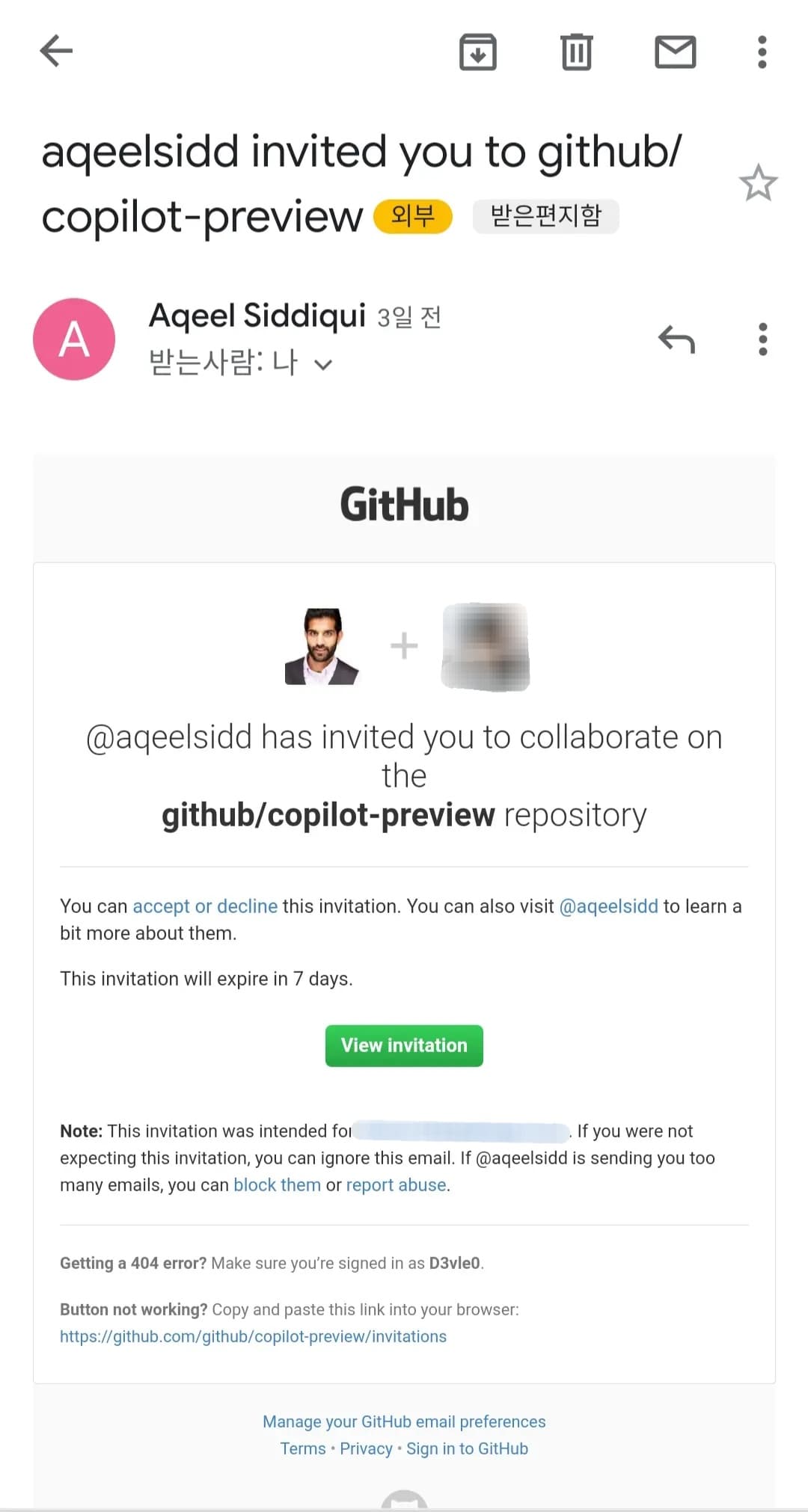Open Manage your GitHub email preferences

click(x=404, y=1422)
